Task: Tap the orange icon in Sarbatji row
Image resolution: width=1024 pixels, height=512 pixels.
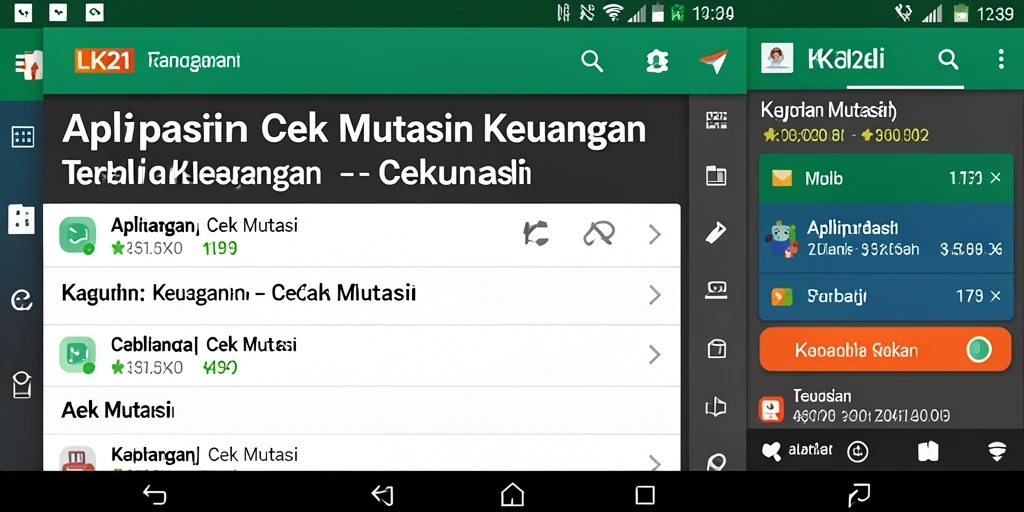Action: [x=782, y=296]
